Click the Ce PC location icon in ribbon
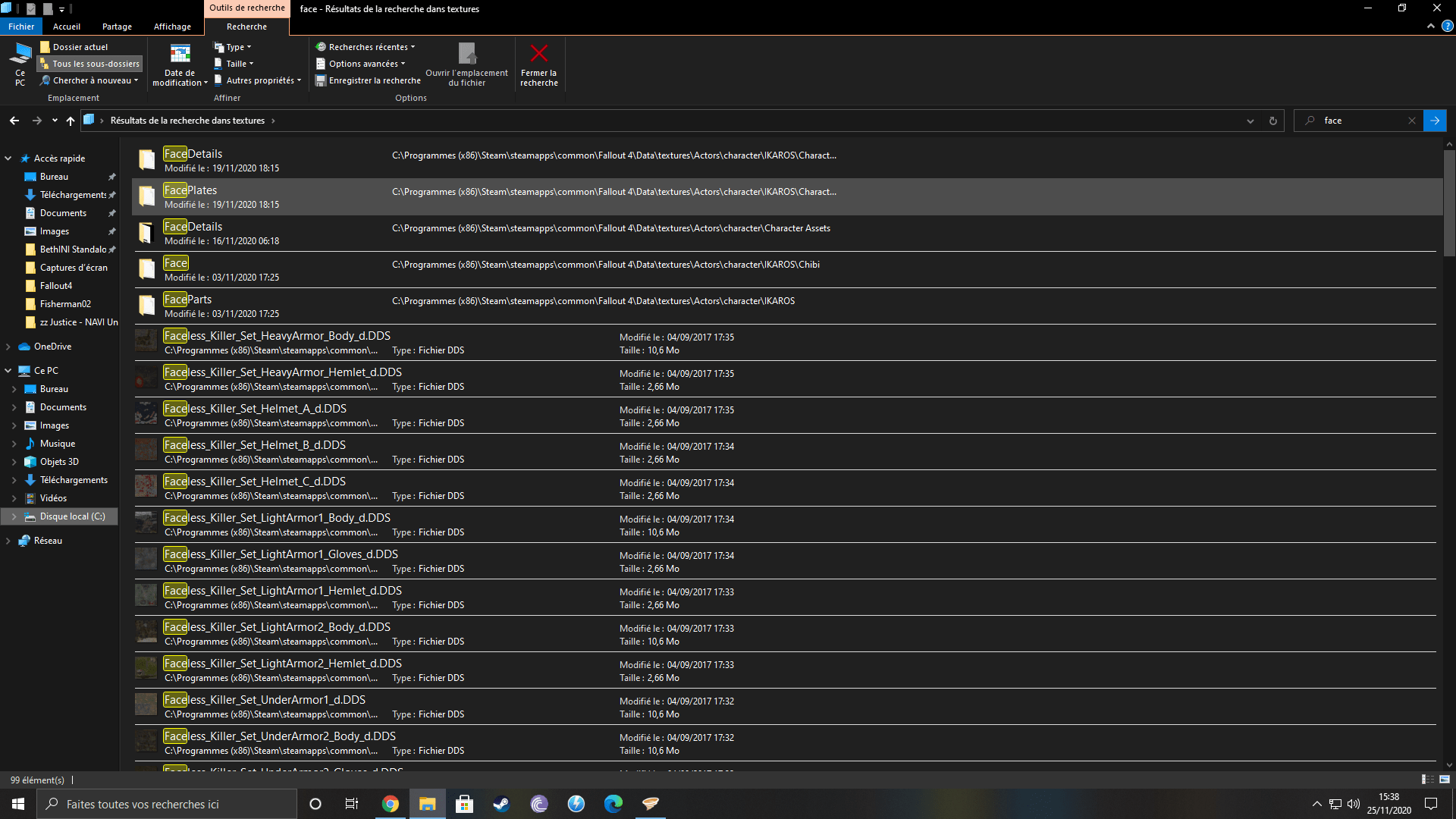 click(x=20, y=64)
